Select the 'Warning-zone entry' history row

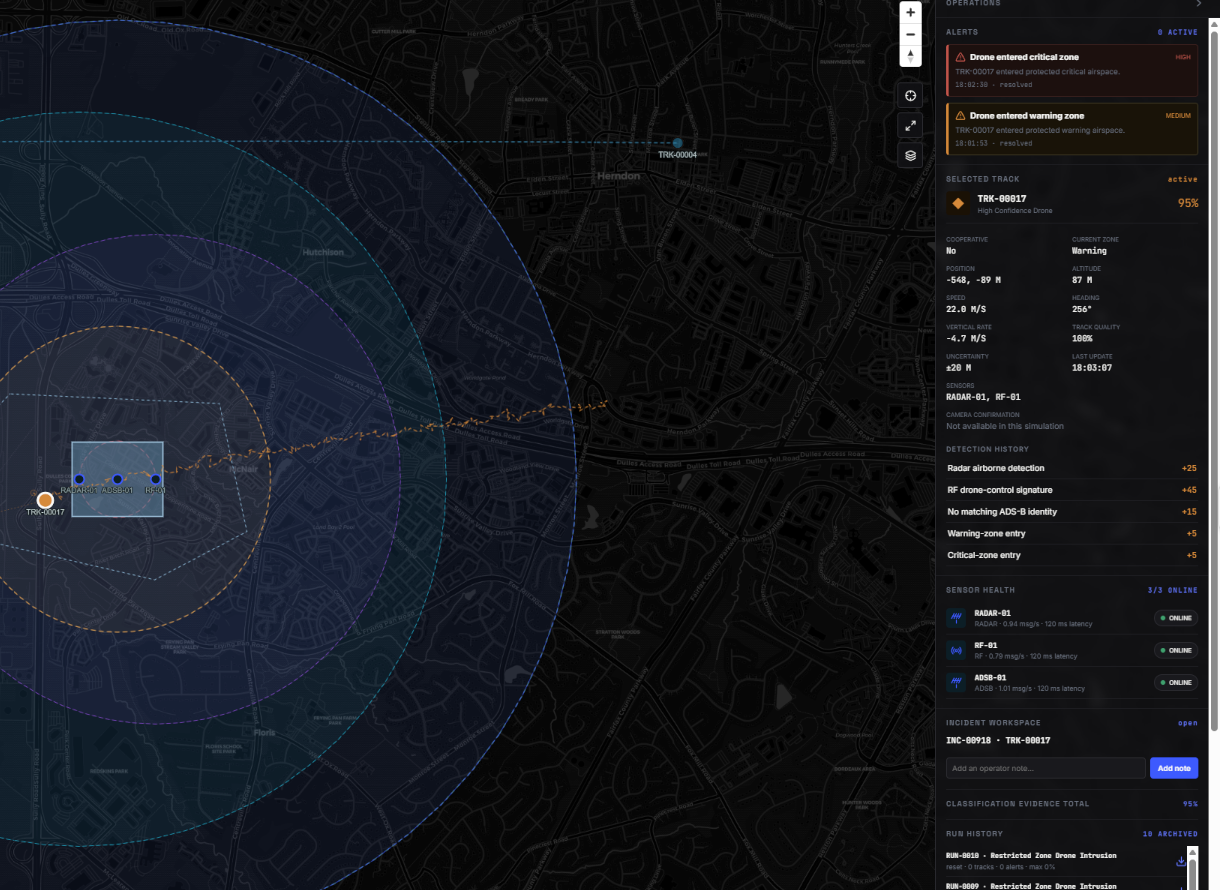[1072, 534]
